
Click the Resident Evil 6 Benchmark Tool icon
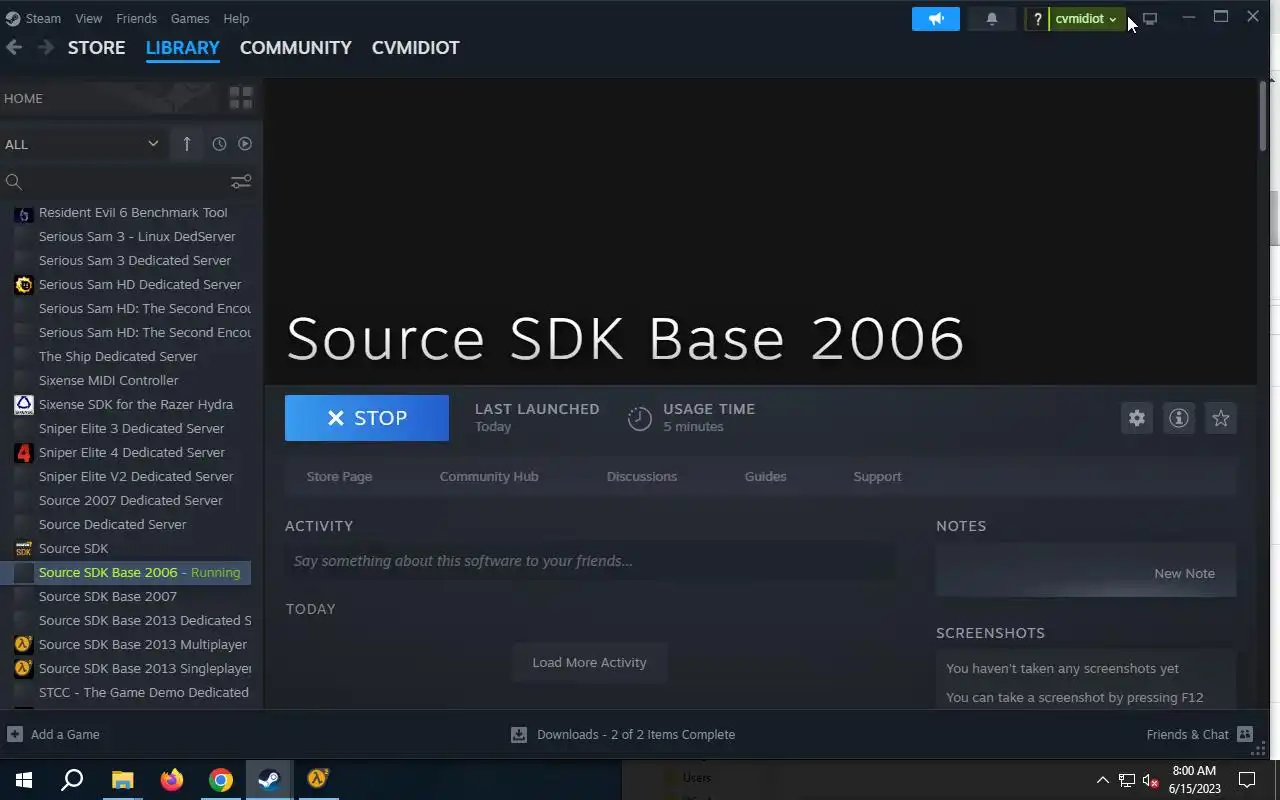[23, 212]
